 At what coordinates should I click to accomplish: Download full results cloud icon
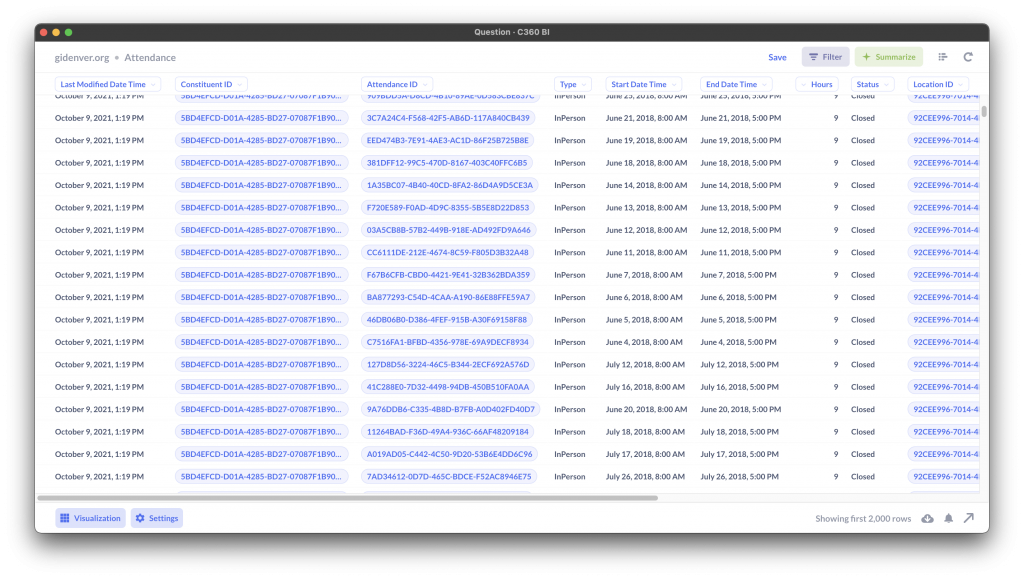click(x=927, y=518)
